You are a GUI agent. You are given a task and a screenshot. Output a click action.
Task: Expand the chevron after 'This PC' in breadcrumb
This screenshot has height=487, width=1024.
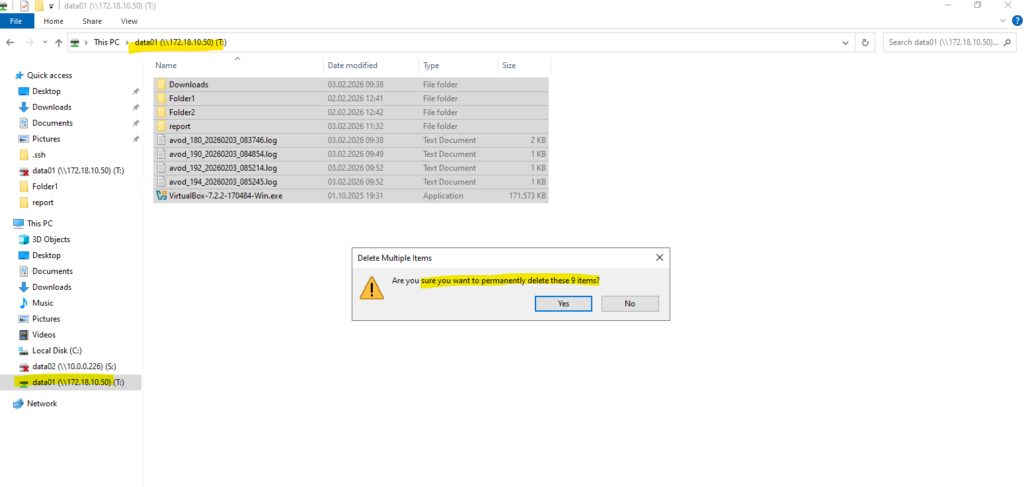point(127,42)
